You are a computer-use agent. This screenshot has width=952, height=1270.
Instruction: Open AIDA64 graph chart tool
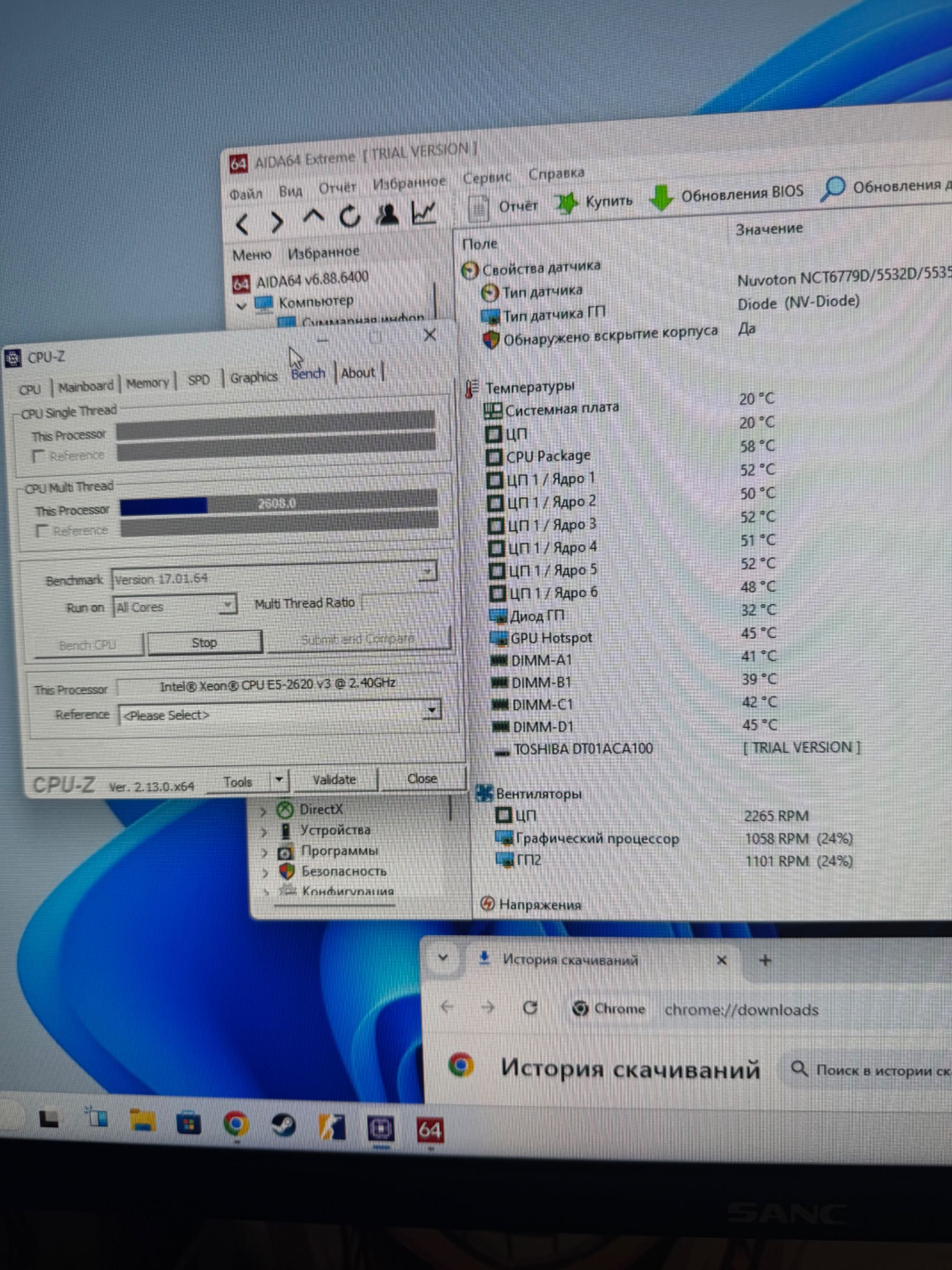tap(424, 212)
